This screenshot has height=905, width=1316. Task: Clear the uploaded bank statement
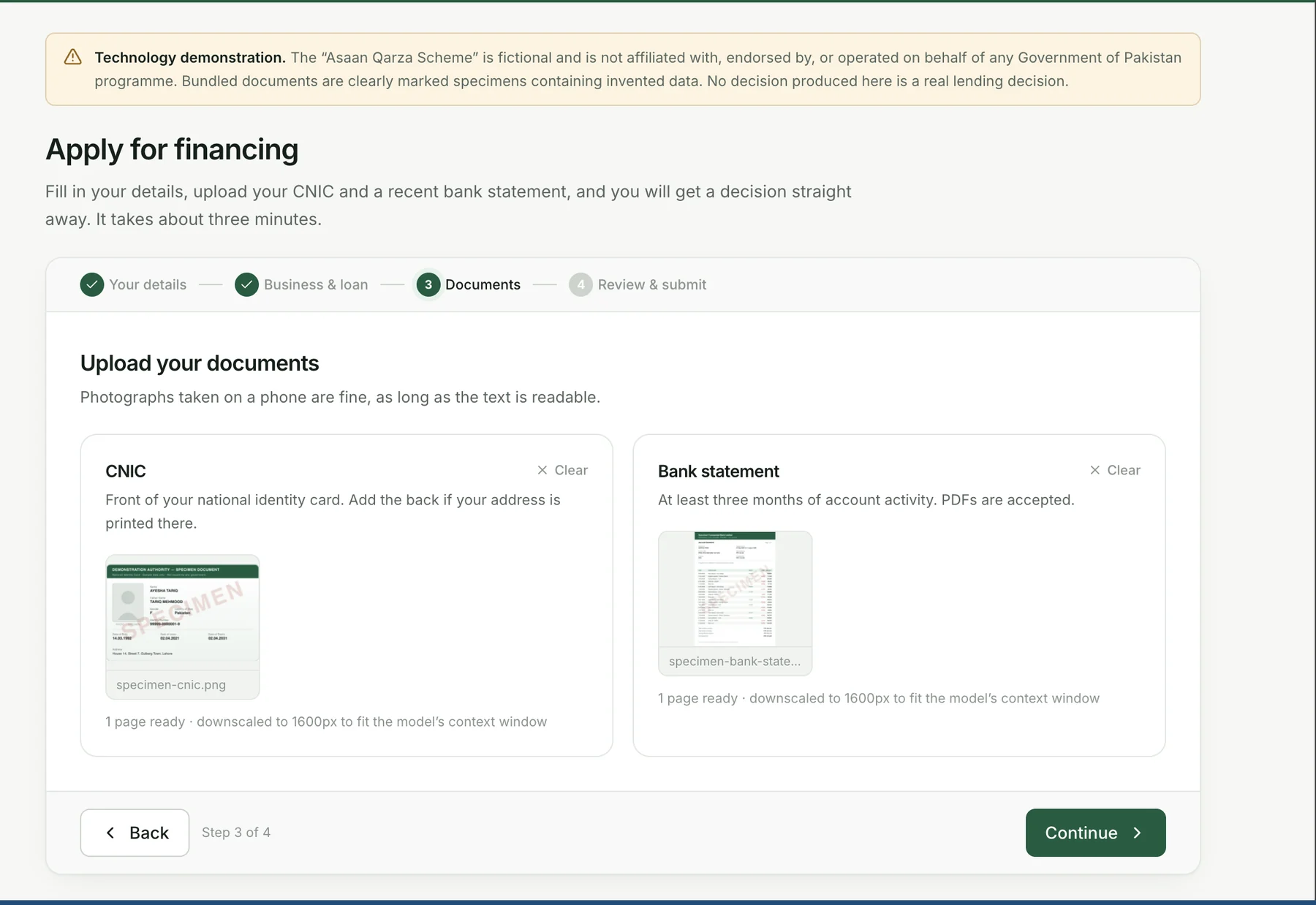pyautogui.click(x=1115, y=470)
